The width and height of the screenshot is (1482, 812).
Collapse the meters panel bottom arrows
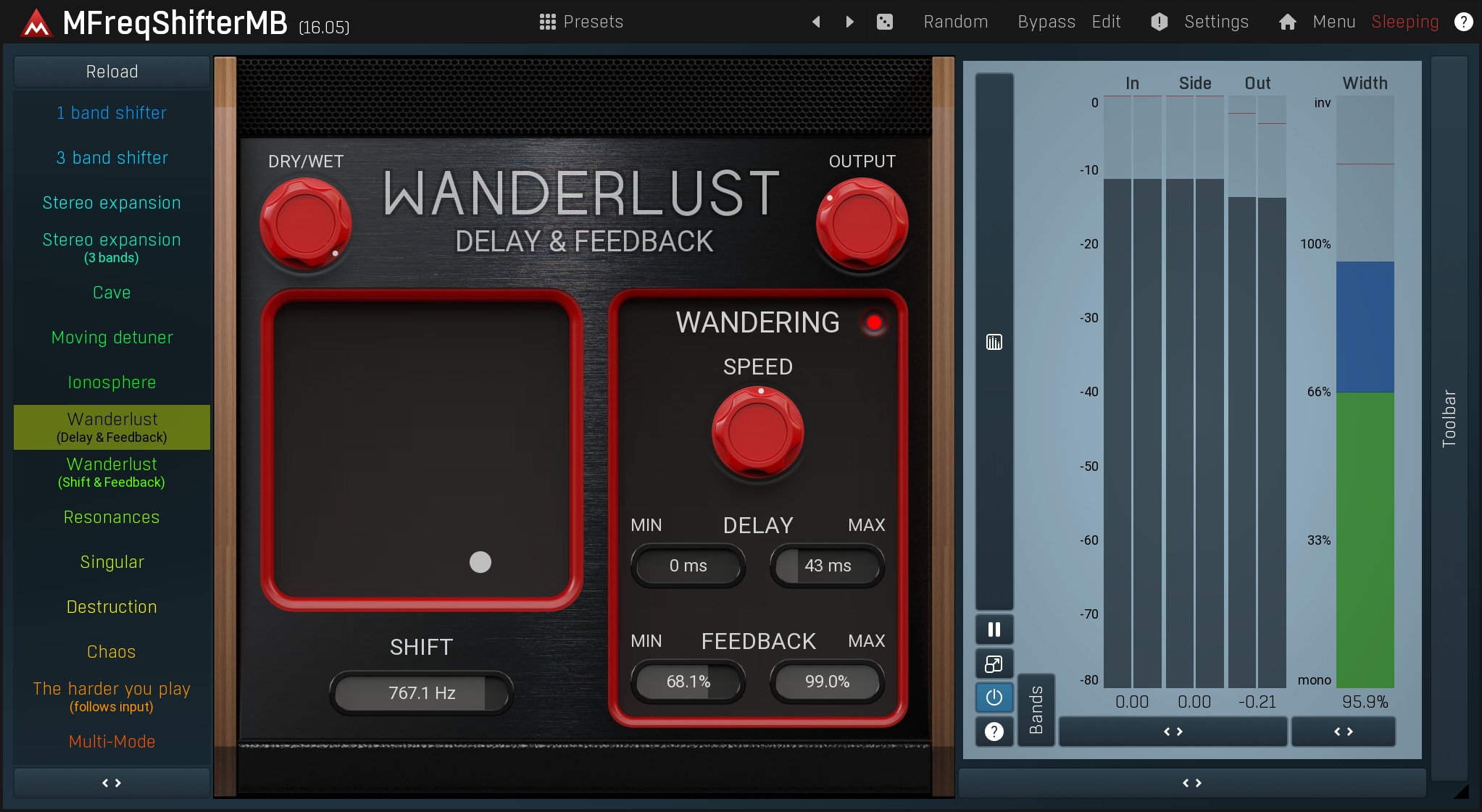coord(1192,783)
